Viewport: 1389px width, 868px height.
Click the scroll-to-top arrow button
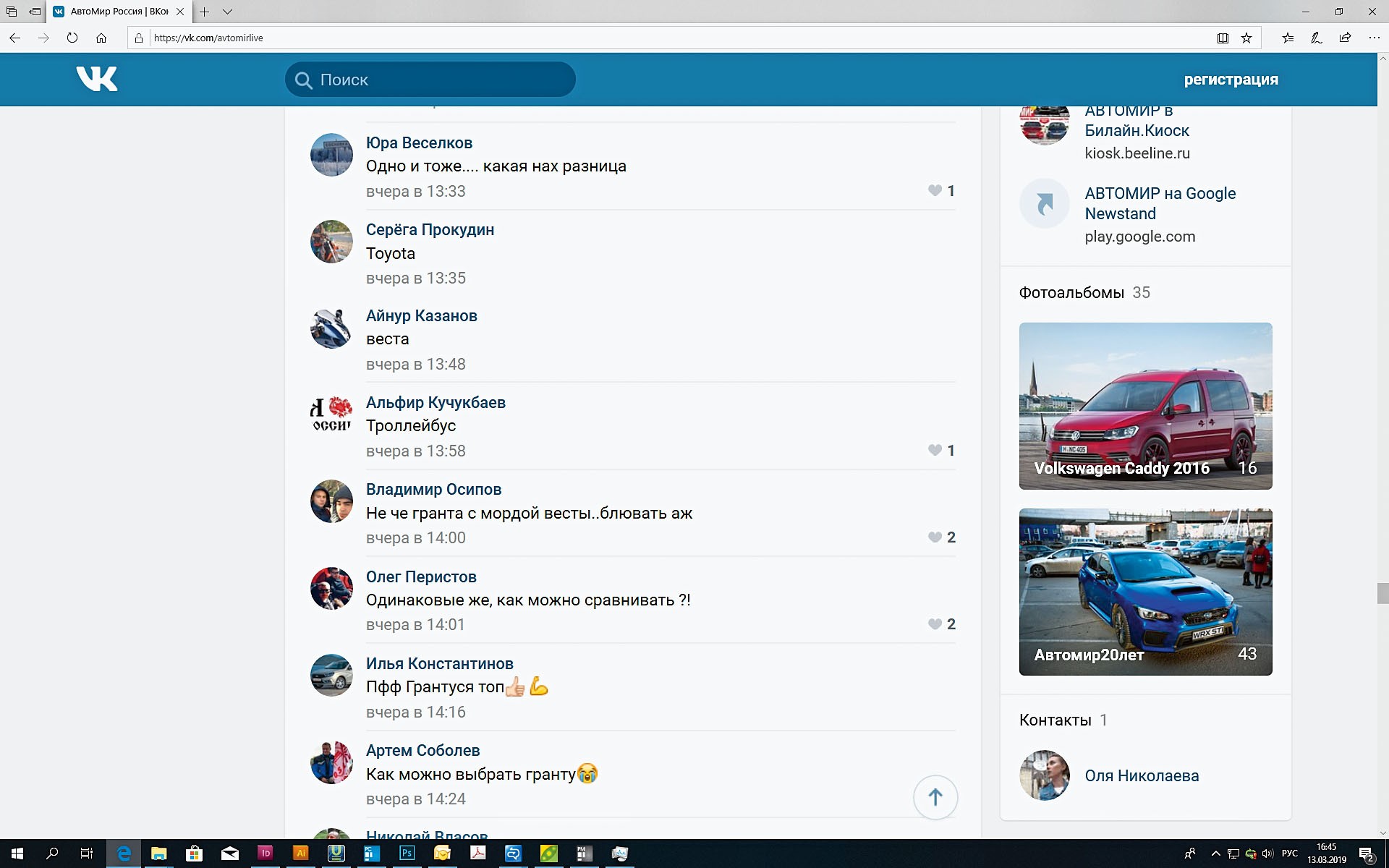(x=935, y=797)
